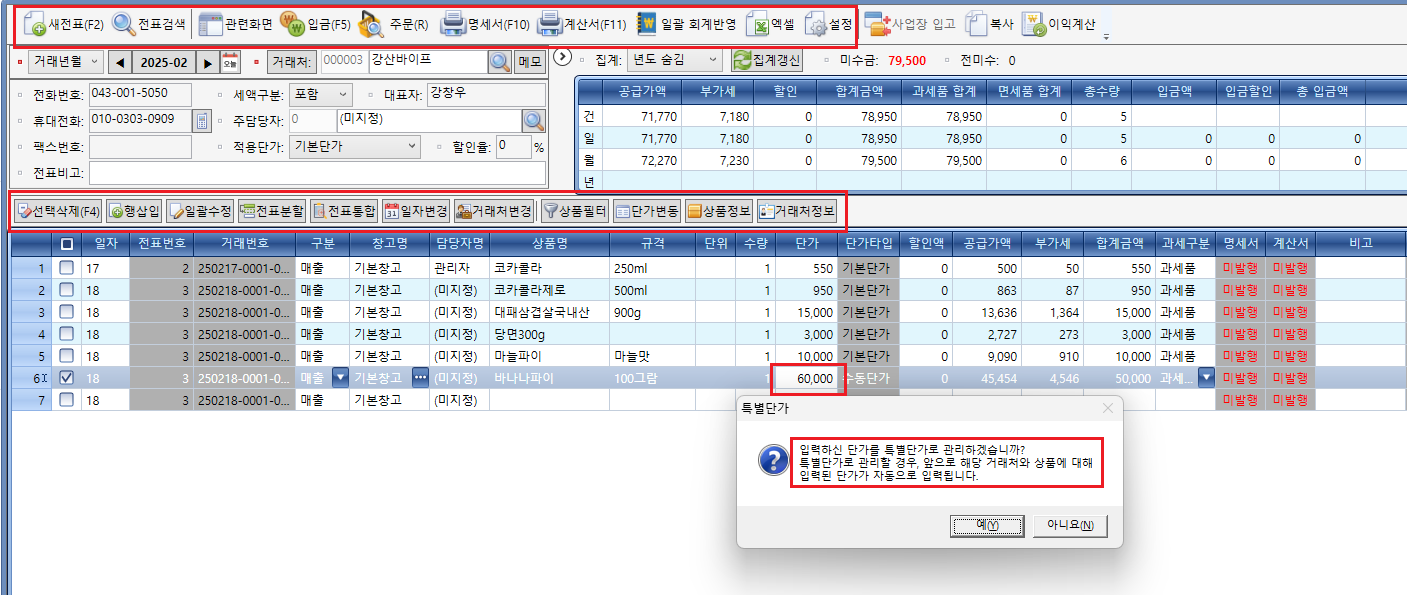Open the 주문(R) order tool

coord(395,23)
